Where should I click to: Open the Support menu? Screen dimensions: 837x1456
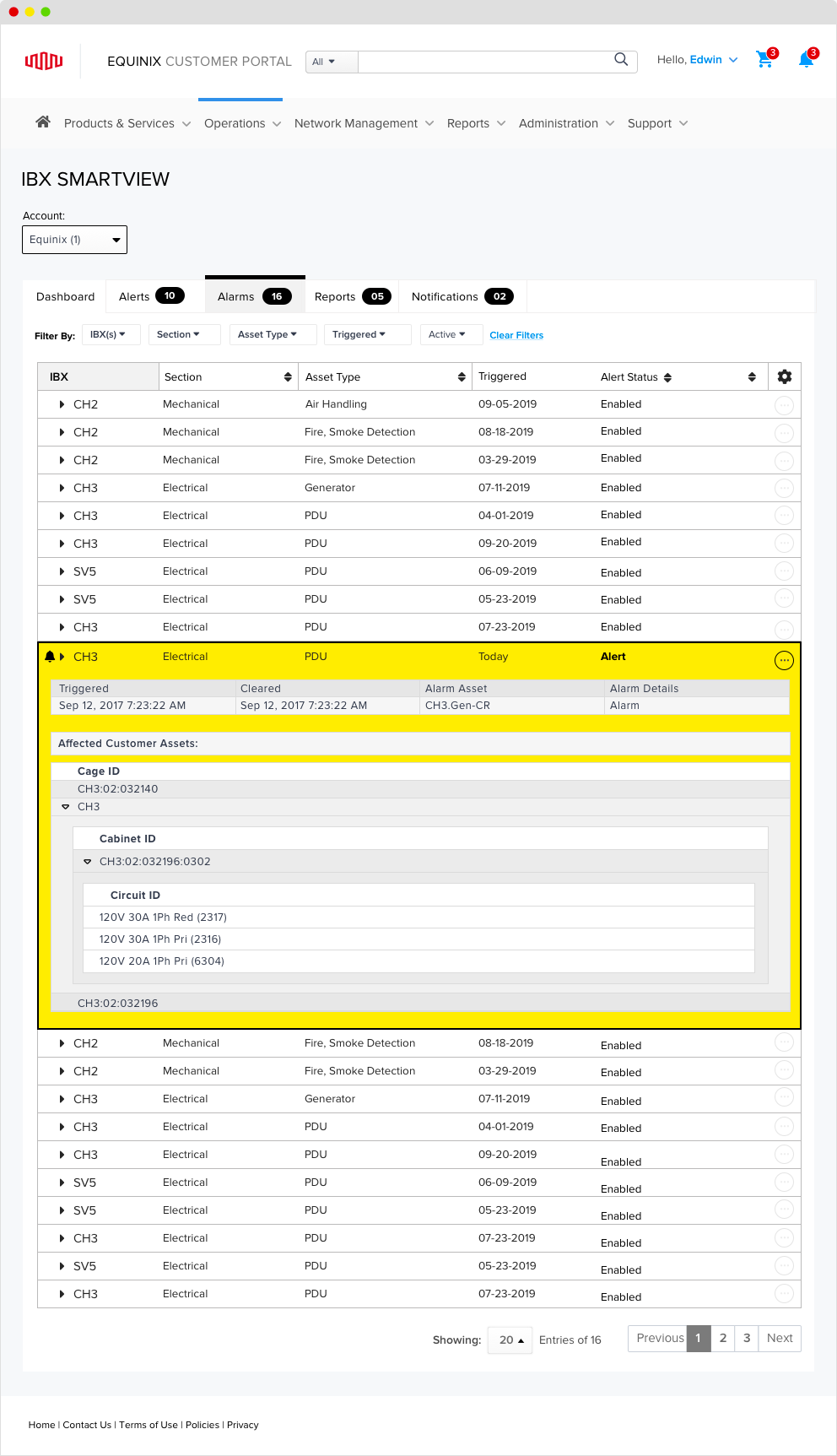(x=657, y=123)
